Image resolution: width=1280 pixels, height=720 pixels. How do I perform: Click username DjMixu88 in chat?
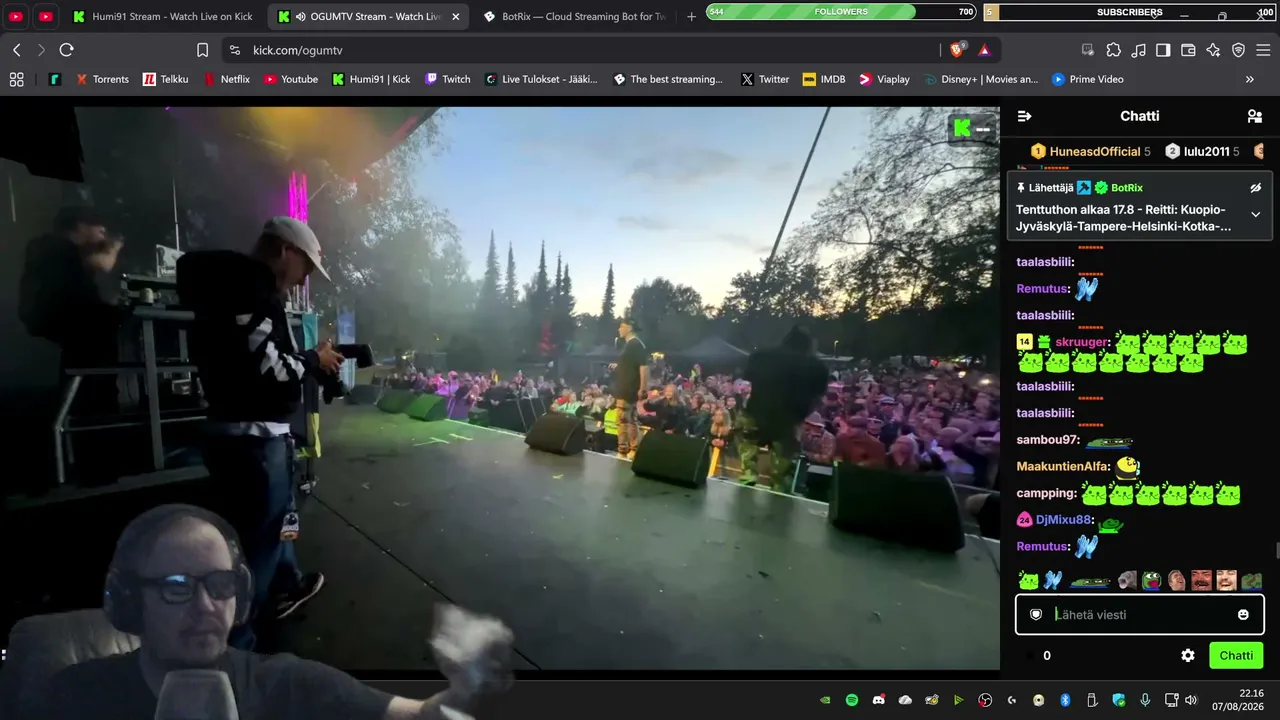click(1064, 520)
